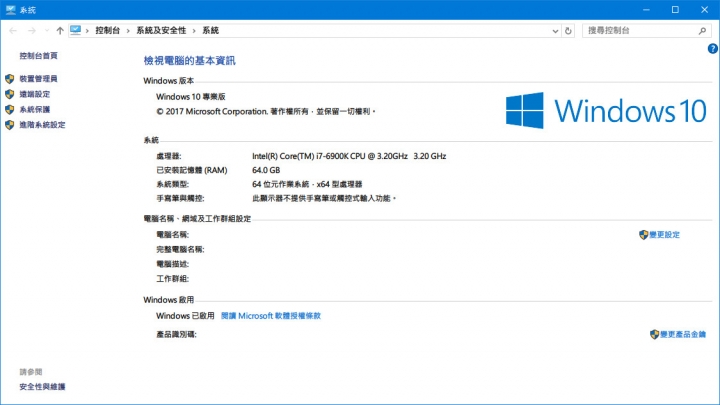The height and width of the screenshot is (405, 720).
Task: Select 系統及安全性 in the breadcrumb
Action: 161,31
